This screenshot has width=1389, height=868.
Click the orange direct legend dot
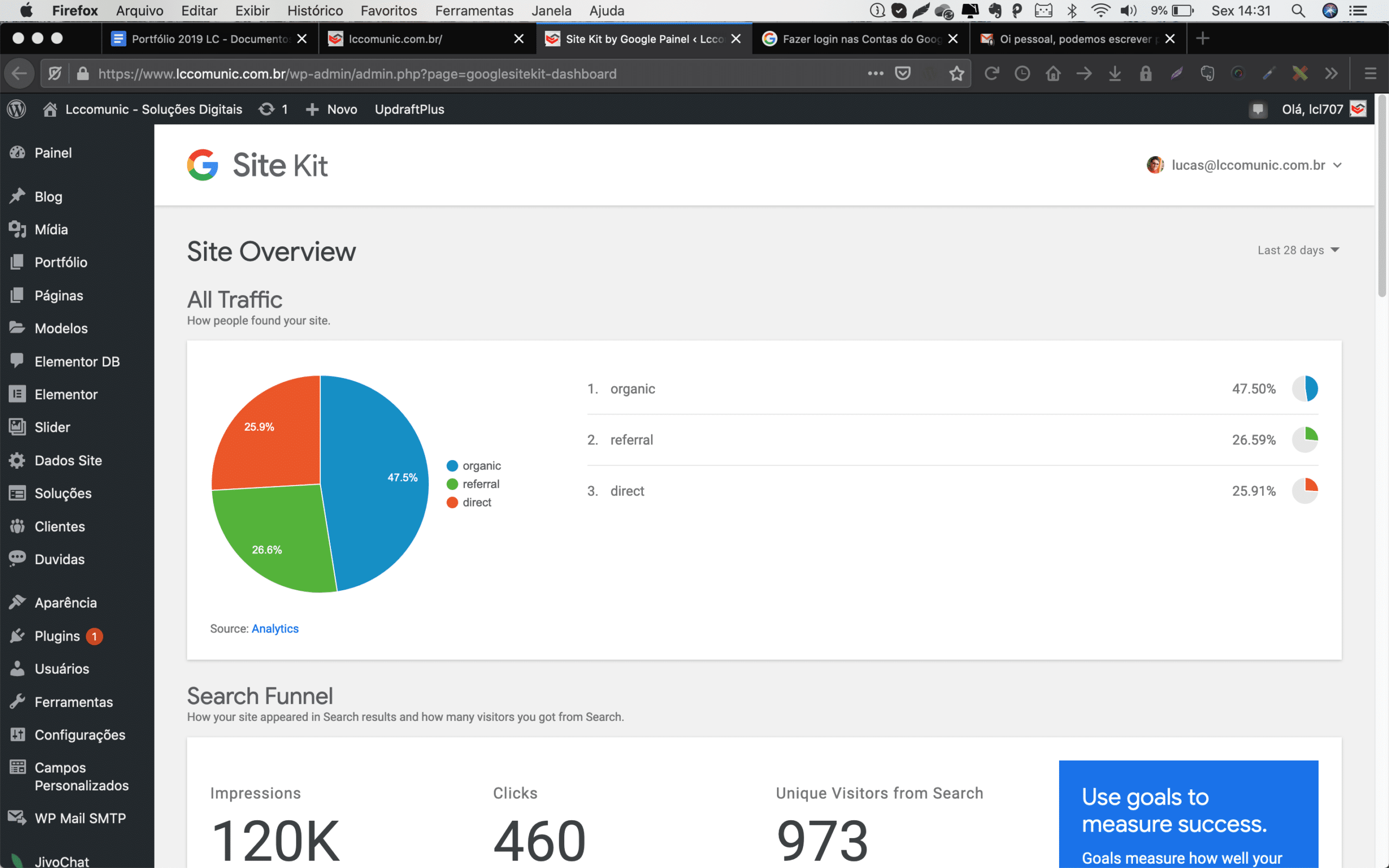tap(453, 502)
